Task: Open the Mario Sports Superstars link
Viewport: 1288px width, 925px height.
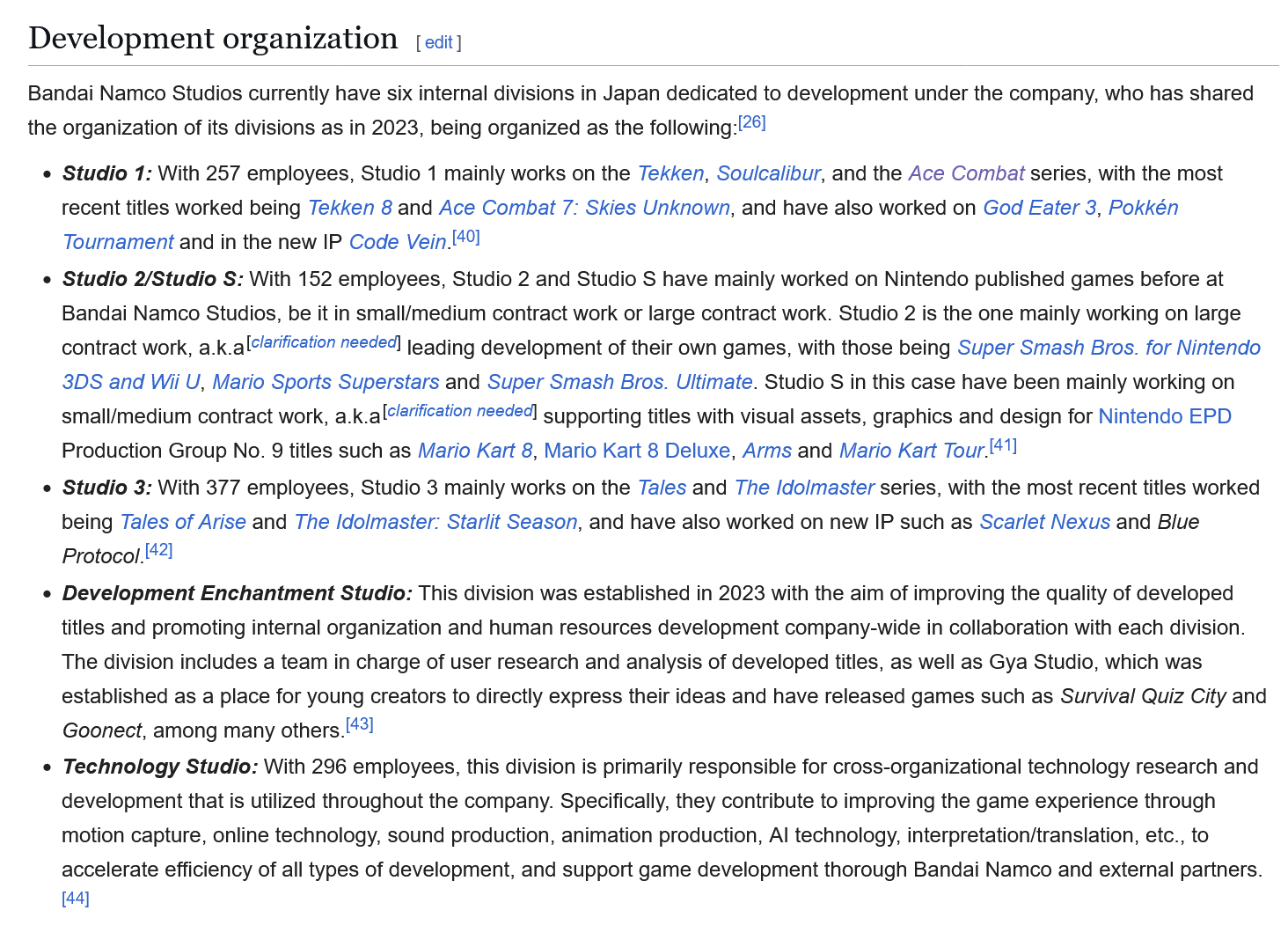Action: (326, 382)
